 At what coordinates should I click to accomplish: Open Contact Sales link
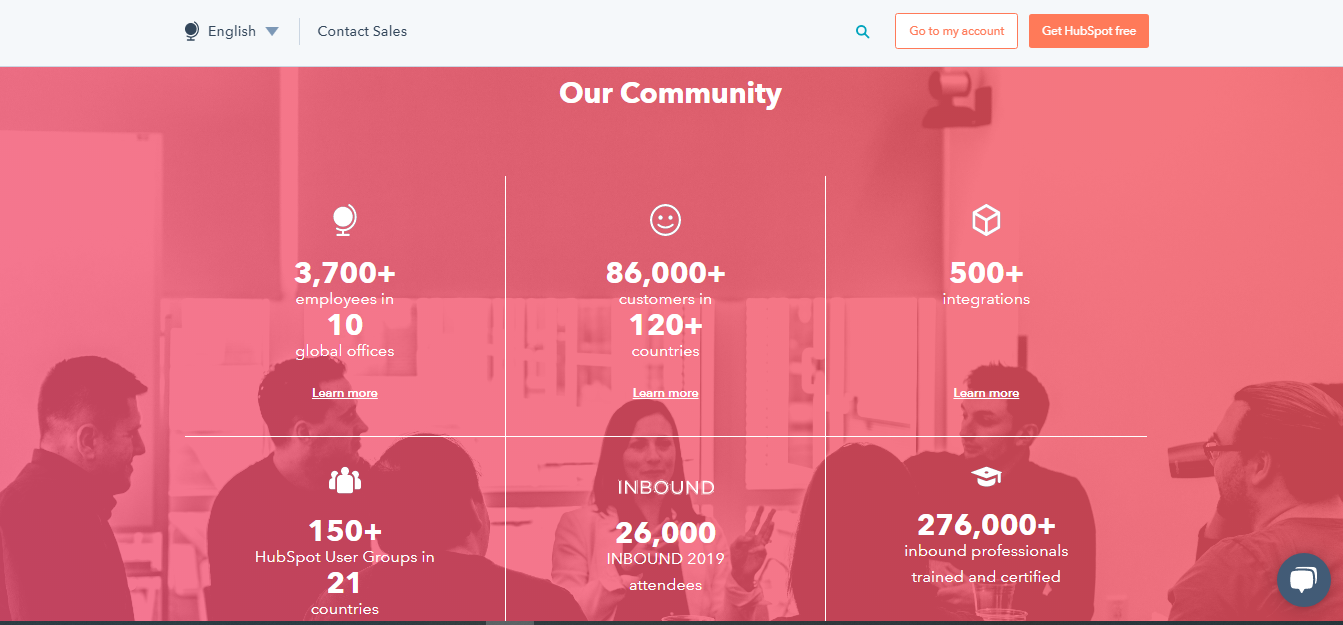point(362,31)
